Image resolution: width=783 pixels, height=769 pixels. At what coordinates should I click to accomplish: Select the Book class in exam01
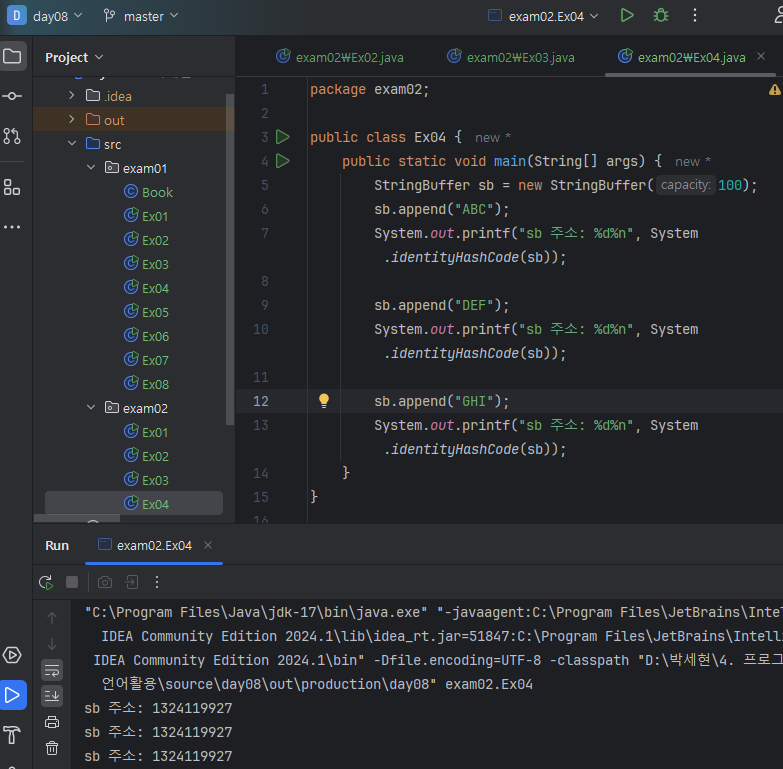[157, 192]
